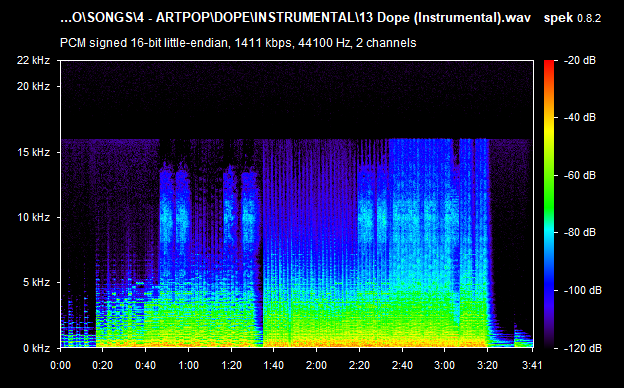Click the 0:20 time axis label

103,365
